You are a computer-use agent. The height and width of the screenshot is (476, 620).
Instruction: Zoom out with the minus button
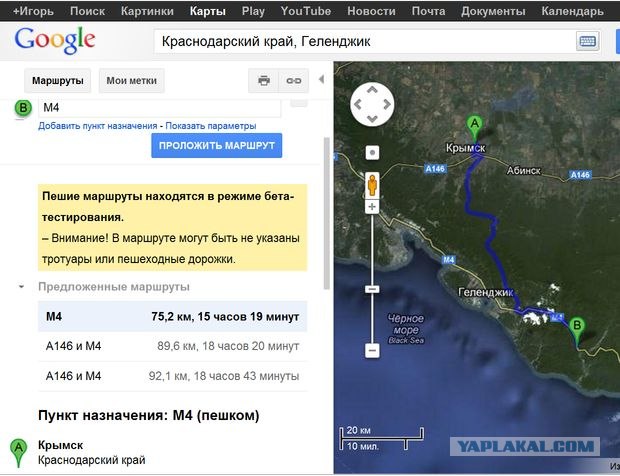pyautogui.click(x=372, y=350)
